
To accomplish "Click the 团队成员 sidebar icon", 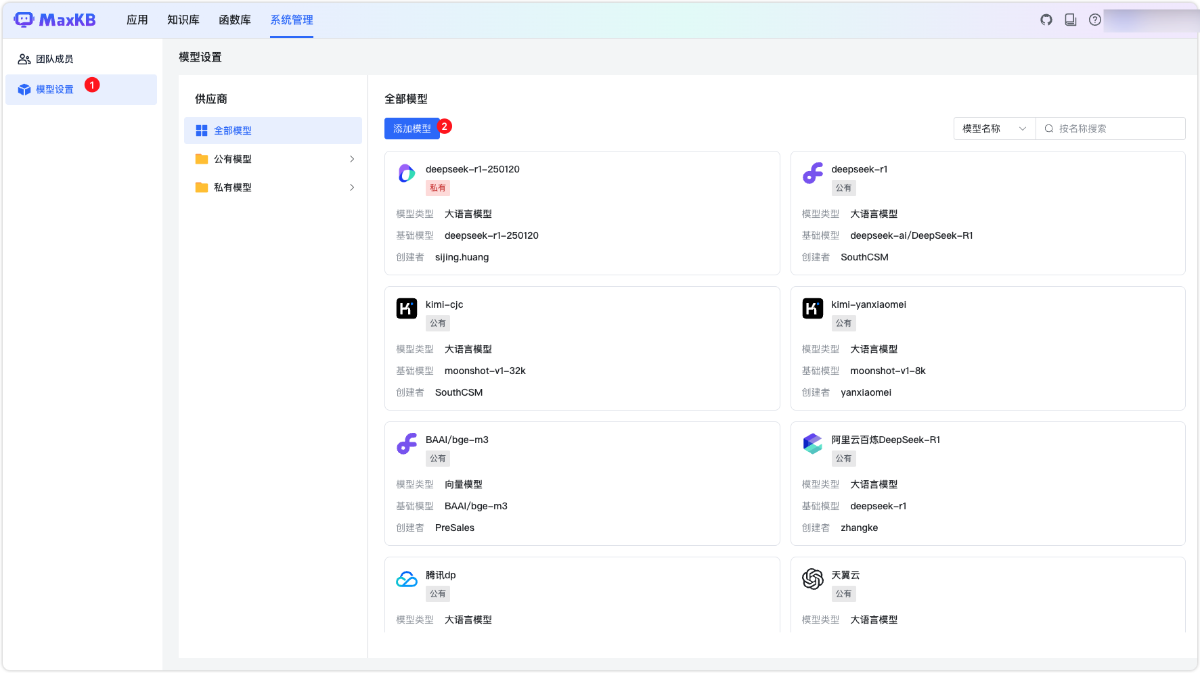I will coord(22,58).
